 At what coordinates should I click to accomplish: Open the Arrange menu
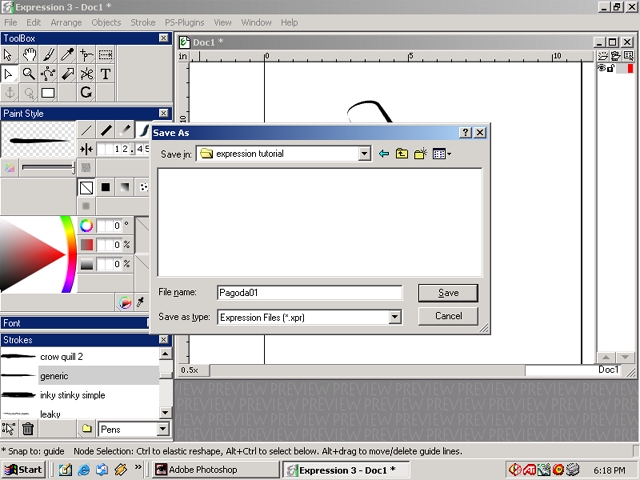click(x=66, y=22)
